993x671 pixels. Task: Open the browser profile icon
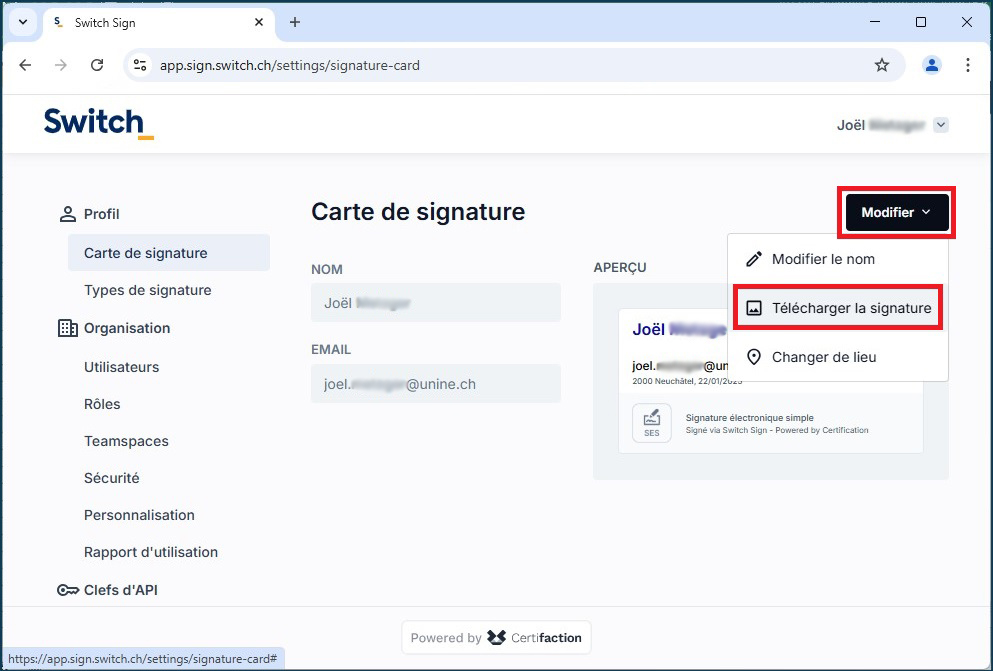931,65
